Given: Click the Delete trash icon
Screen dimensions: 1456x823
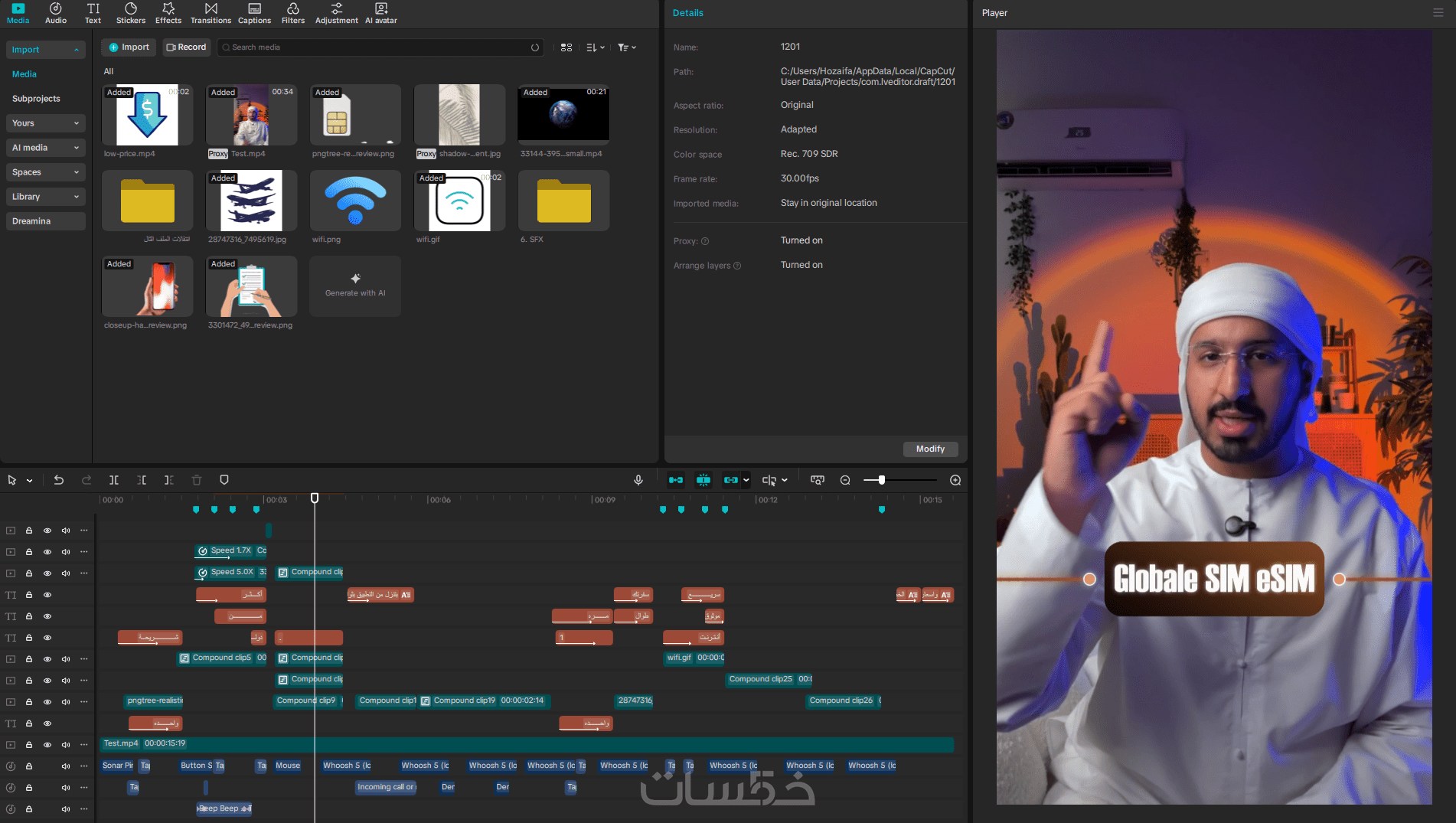Looking at the screenshot, I should (197, 480).
